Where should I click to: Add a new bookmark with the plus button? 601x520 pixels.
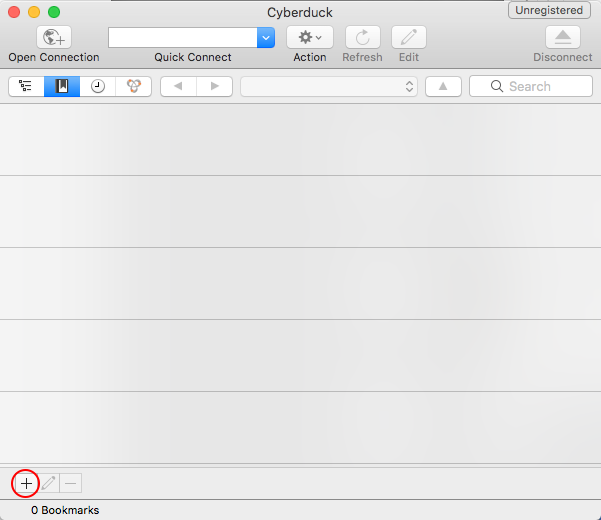pos(26,484)
